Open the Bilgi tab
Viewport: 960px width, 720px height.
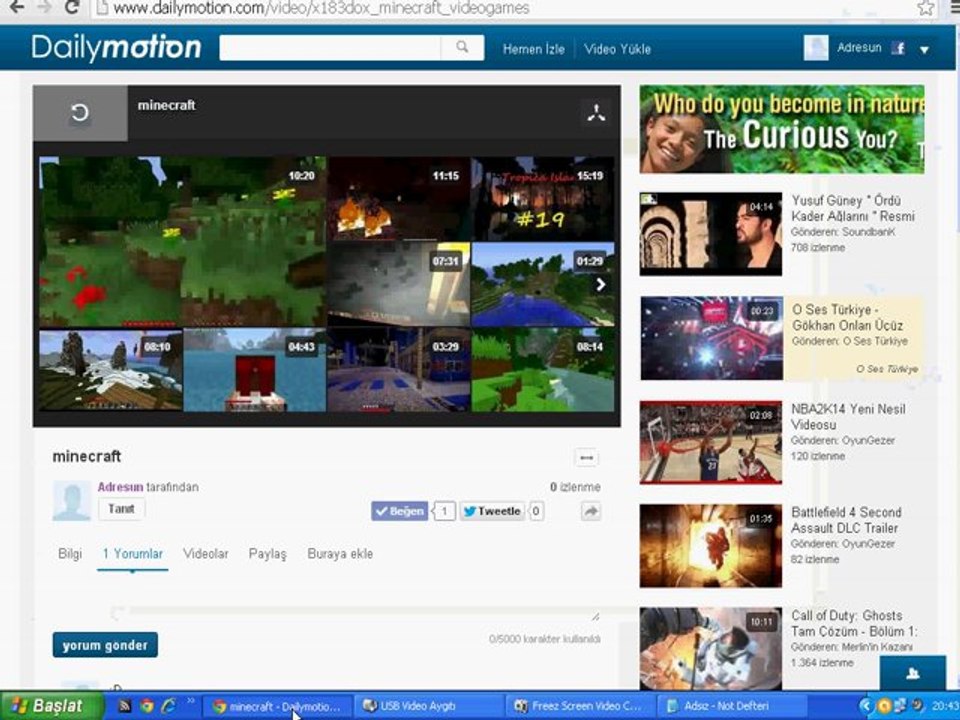click(x=70, y=553)
